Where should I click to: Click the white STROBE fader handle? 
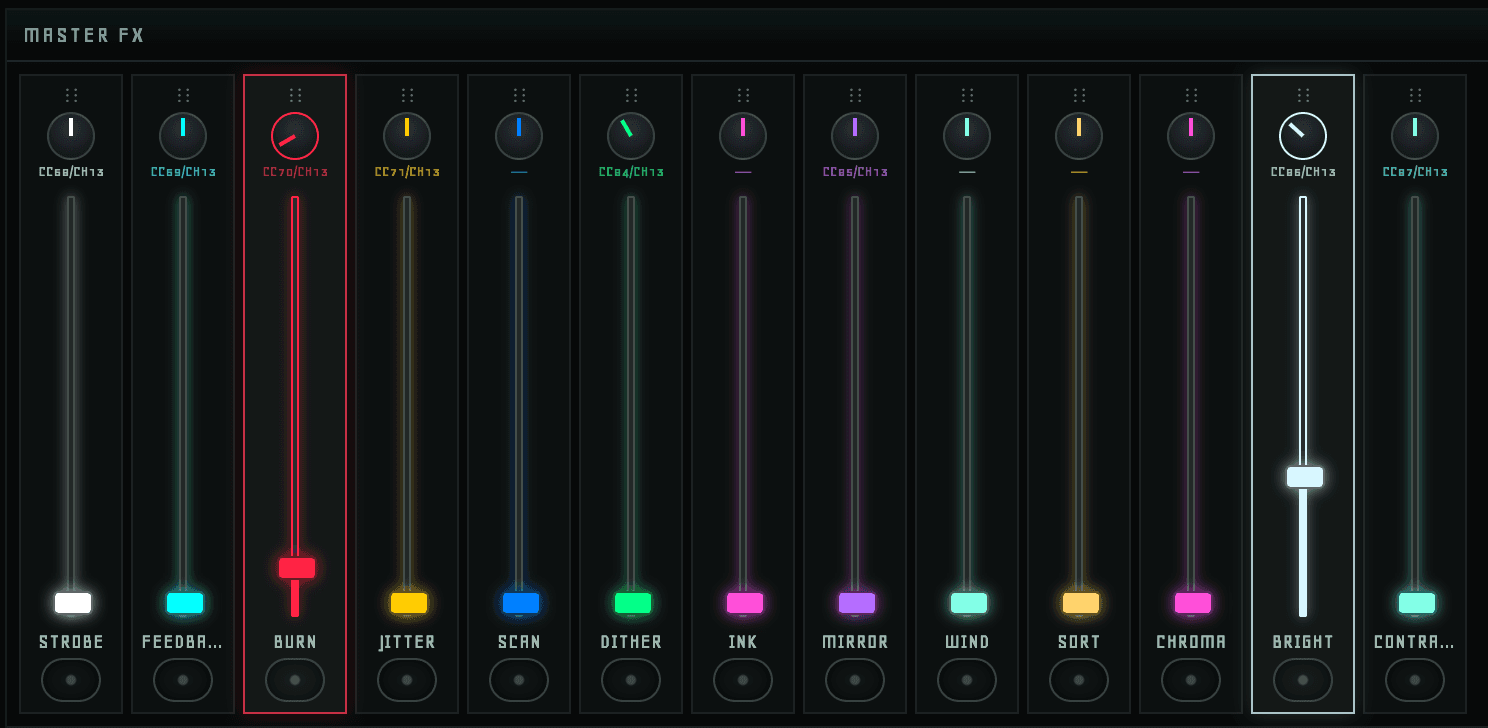73,603
